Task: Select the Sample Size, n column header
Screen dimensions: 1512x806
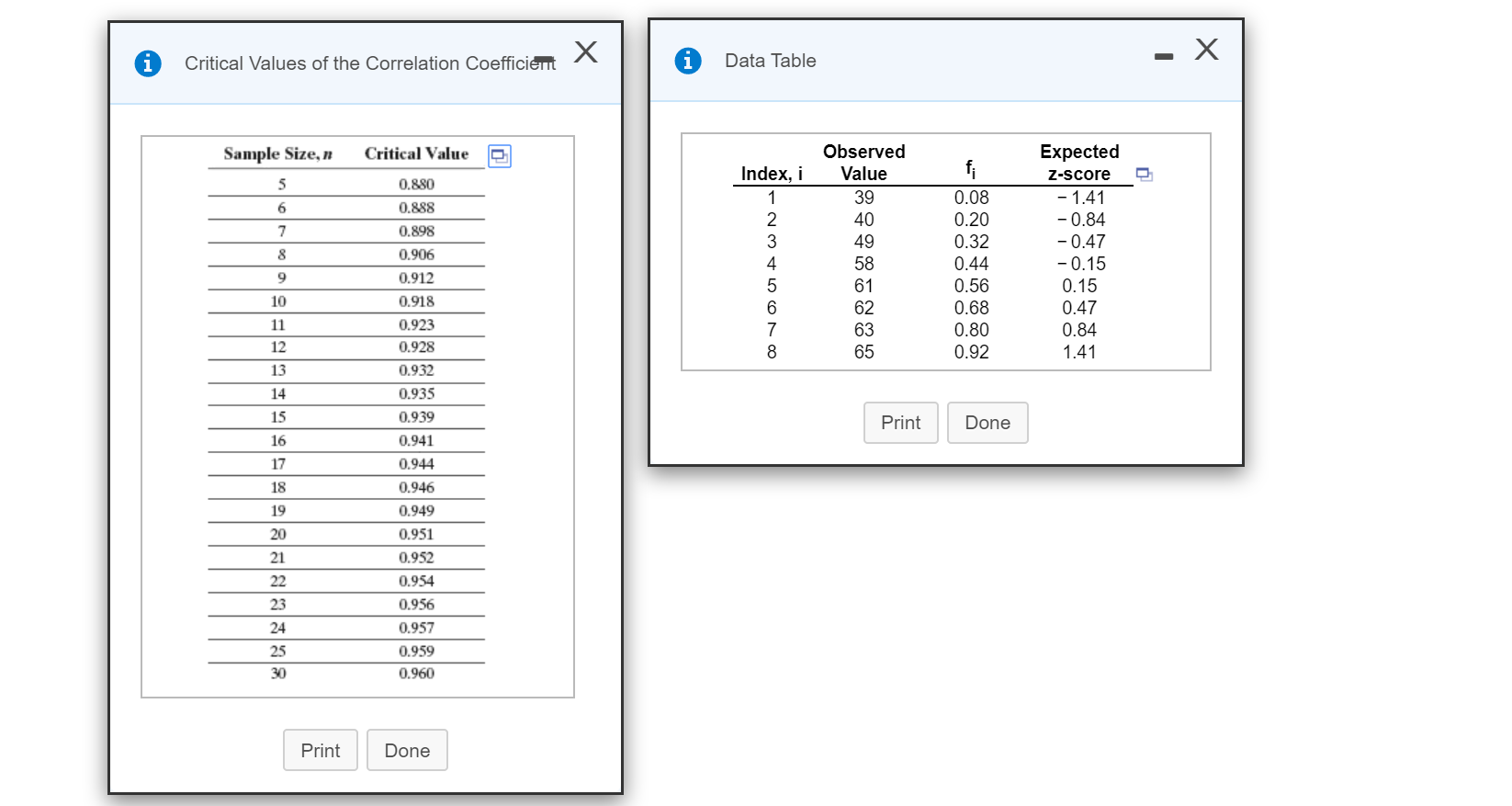Action: click(x=278, y=153)
